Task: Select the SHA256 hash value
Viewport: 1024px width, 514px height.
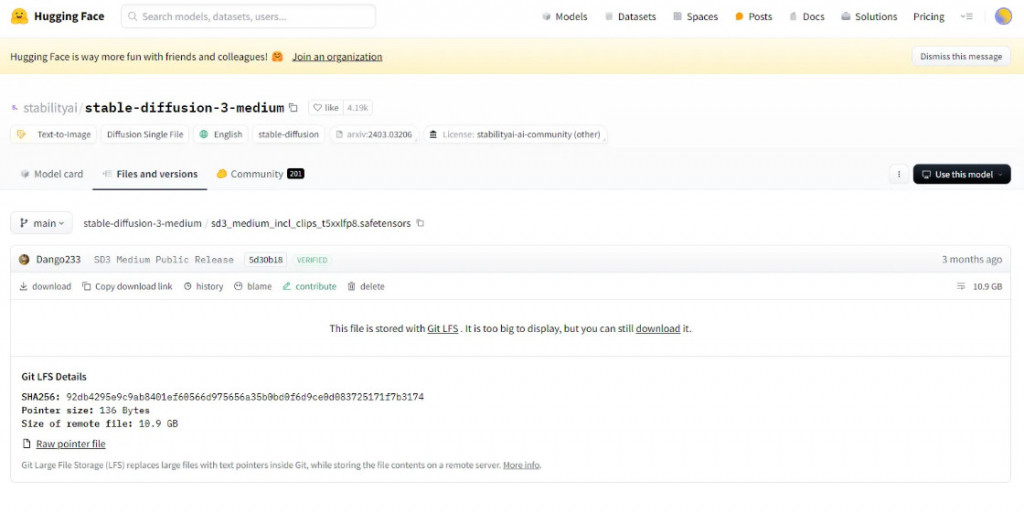Action: [245, 396]
